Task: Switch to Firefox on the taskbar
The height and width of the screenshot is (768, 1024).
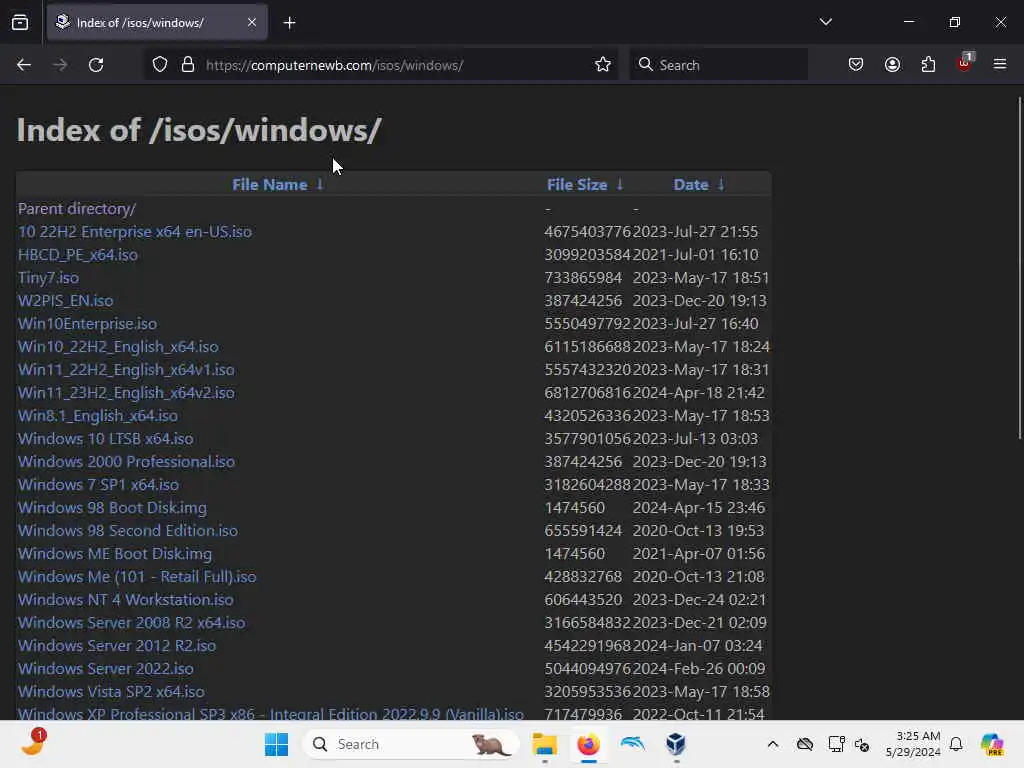Action: (588, 744)
